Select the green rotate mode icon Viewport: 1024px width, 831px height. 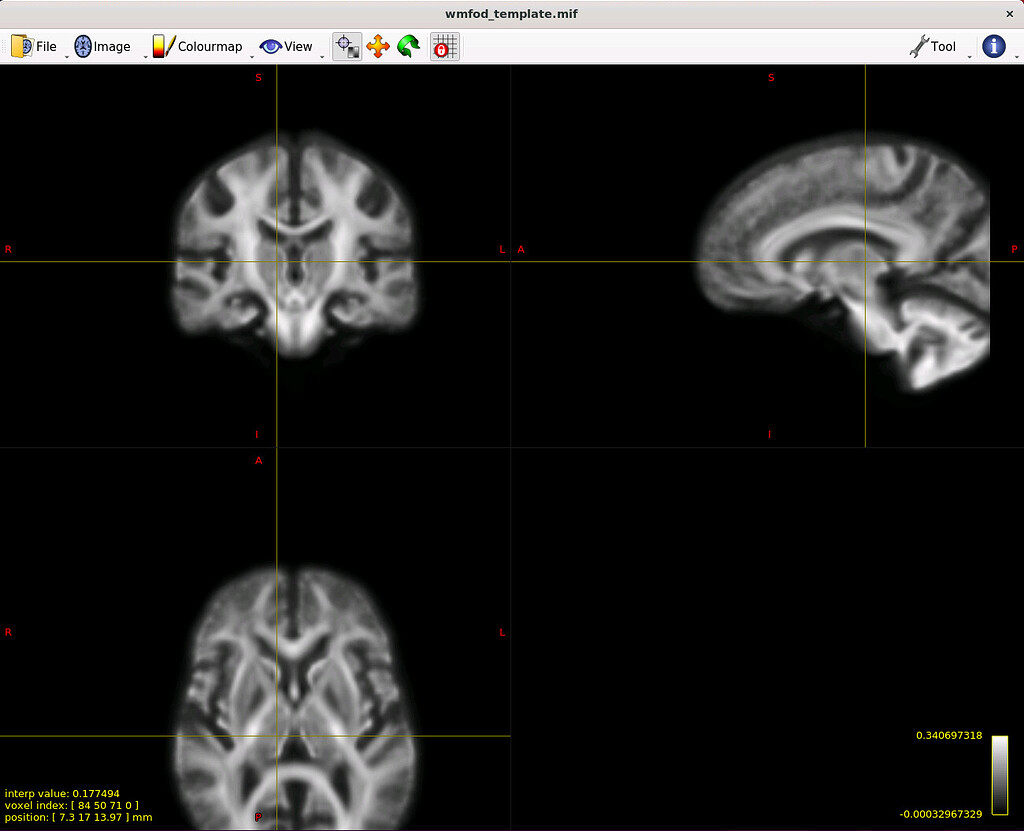(x=407, y=47)
